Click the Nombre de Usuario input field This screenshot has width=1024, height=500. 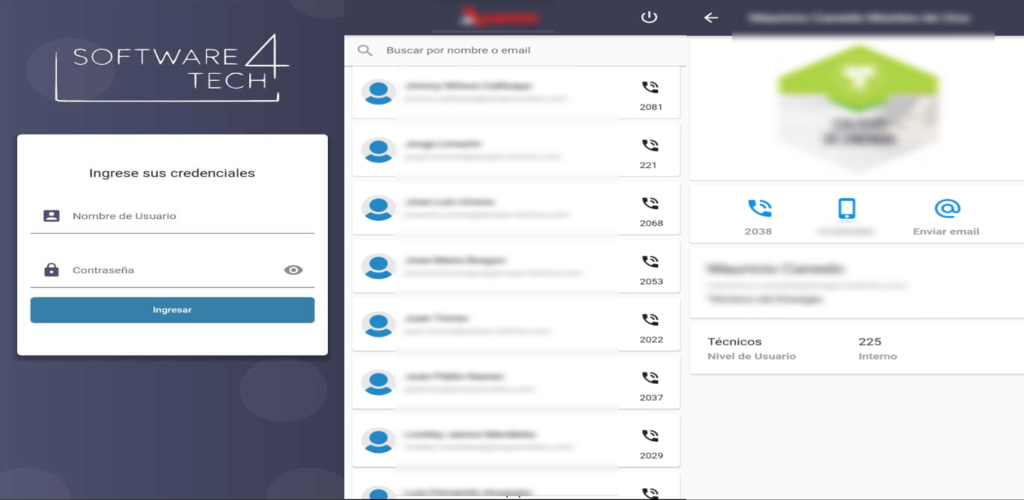coord(172,216)
